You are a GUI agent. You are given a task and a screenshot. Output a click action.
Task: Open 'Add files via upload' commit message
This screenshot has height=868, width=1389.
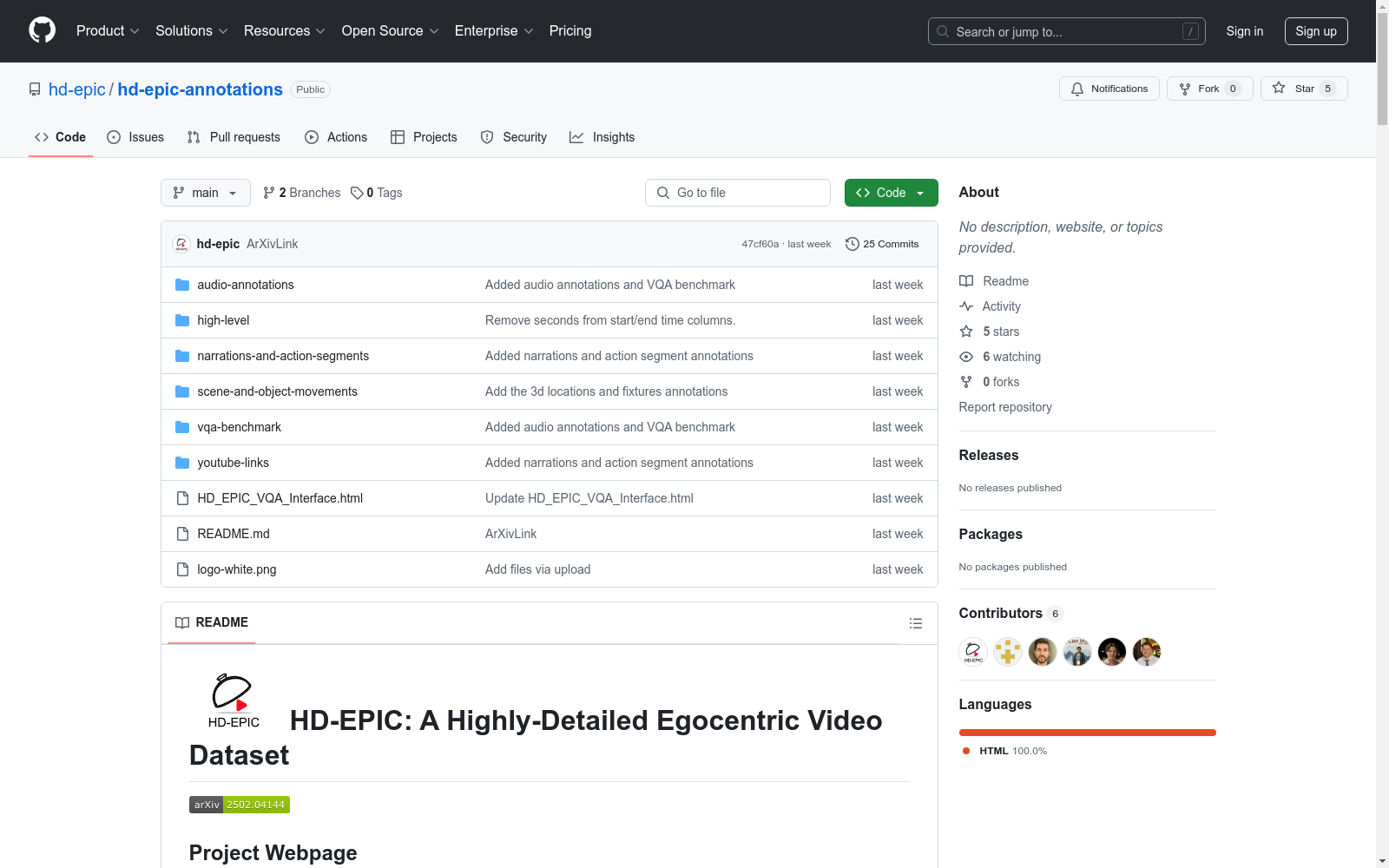pyautogui.click(x=537, y=569)
